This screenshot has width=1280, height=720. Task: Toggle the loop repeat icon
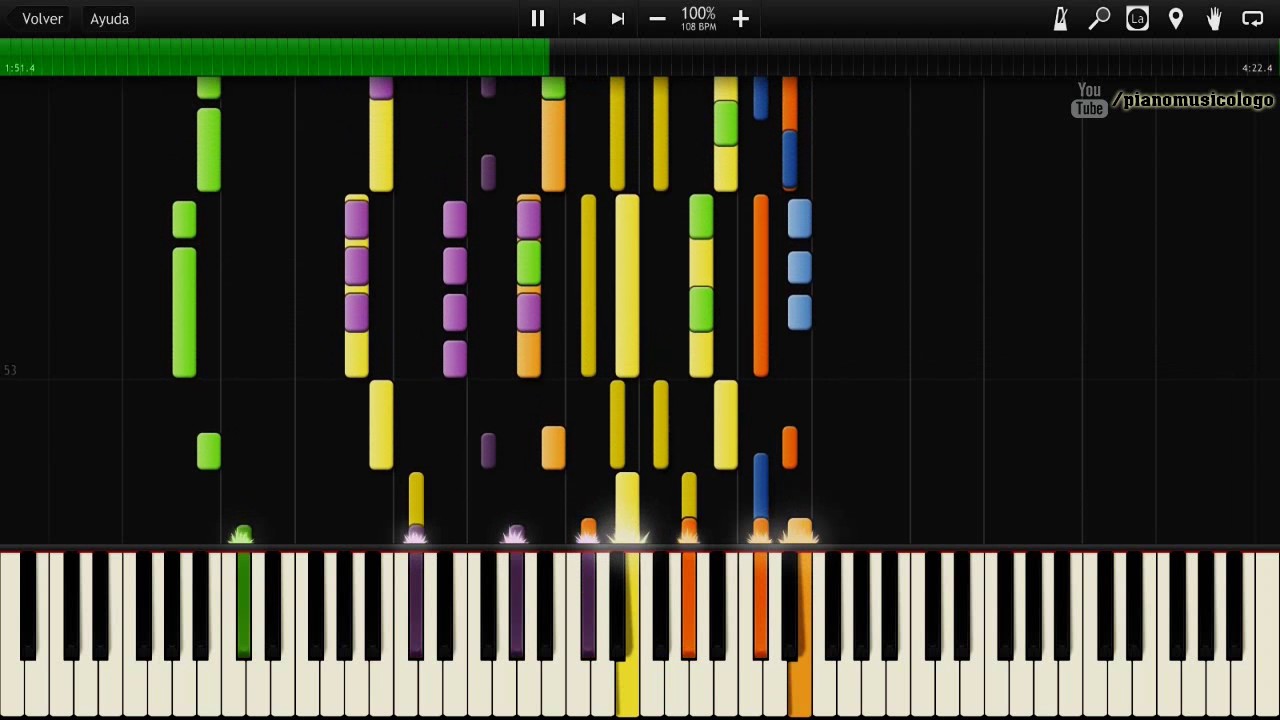(1253, 18)
